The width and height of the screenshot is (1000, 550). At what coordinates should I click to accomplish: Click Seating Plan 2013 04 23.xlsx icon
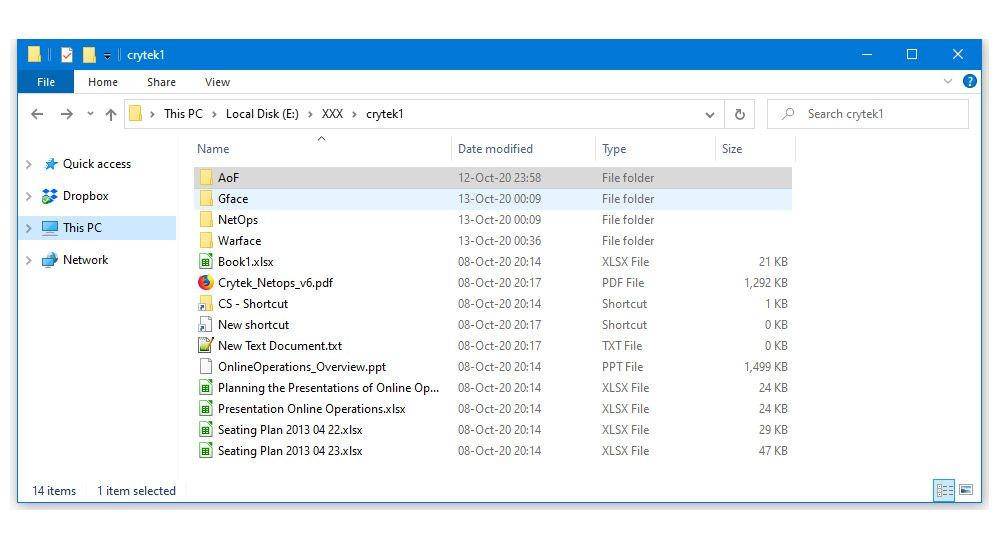(x=205, y=451)
